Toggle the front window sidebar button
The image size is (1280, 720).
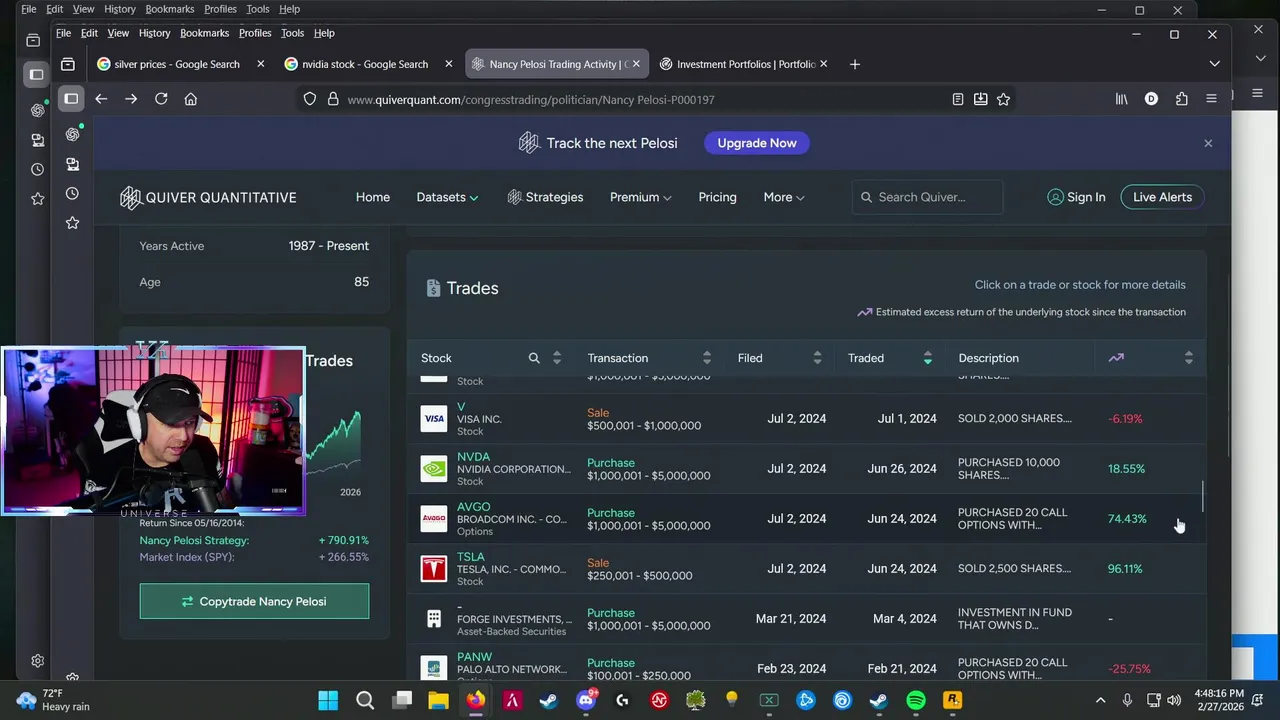coord(71,99)
